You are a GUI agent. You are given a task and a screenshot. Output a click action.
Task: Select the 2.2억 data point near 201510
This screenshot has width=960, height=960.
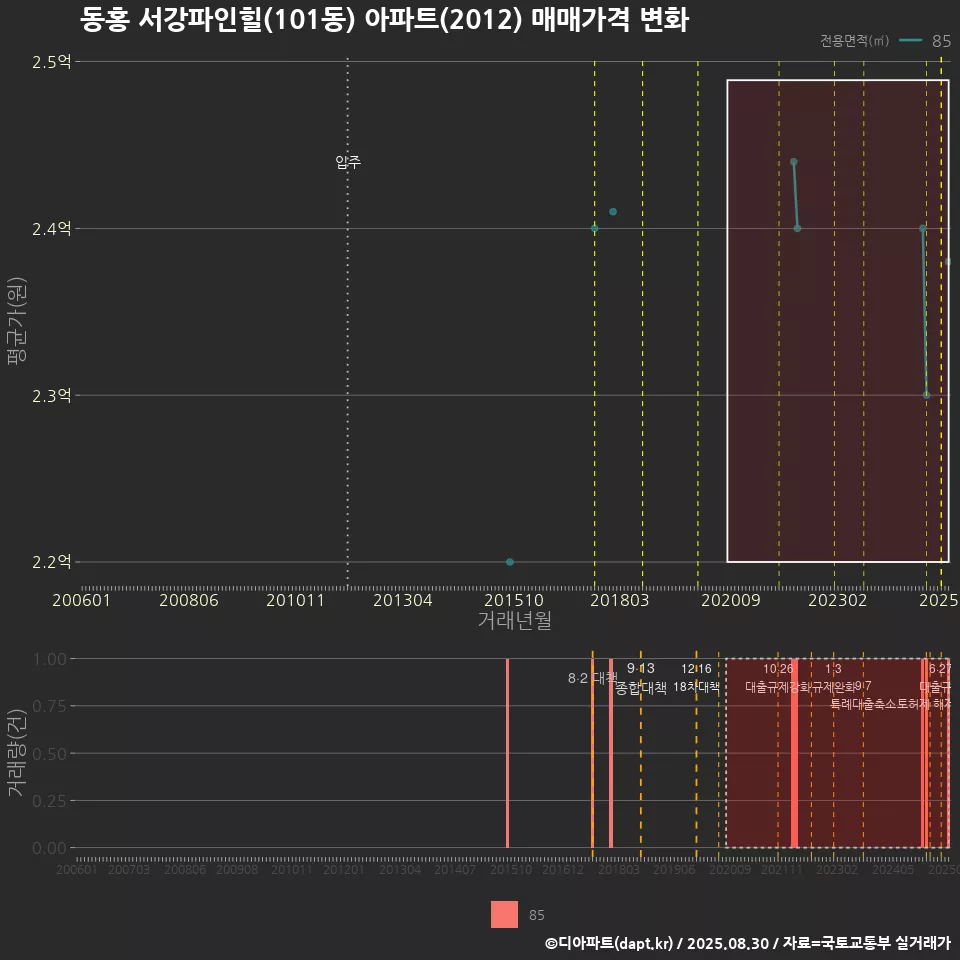click(x=510, y=562)
